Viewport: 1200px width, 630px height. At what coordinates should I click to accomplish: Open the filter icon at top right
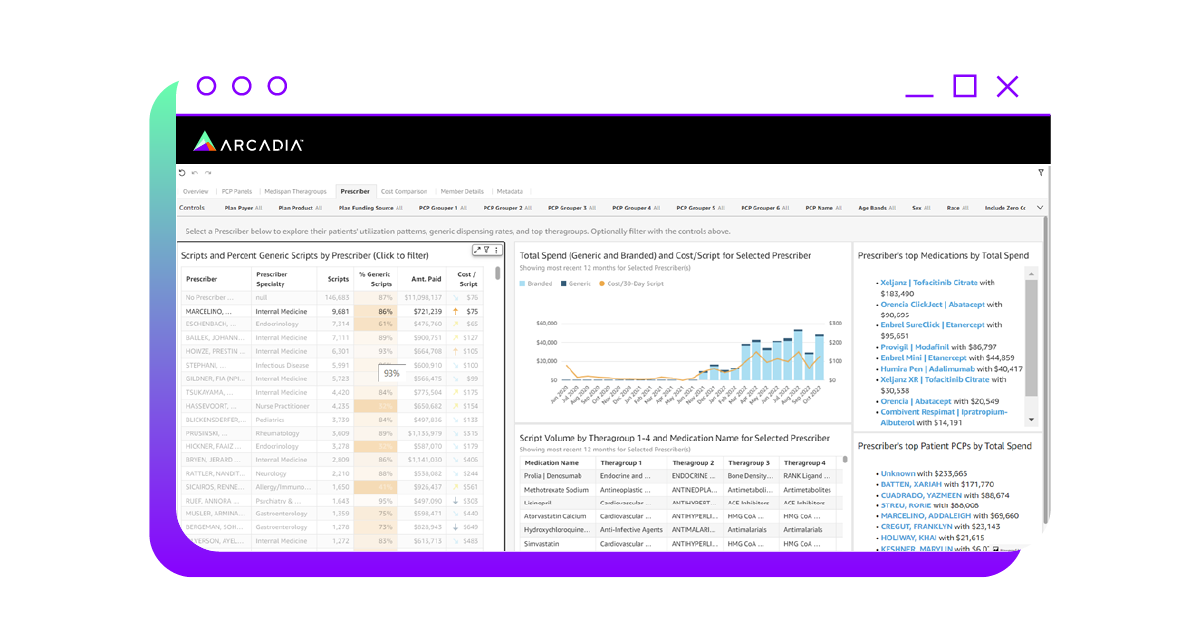tap(1040, 172)
